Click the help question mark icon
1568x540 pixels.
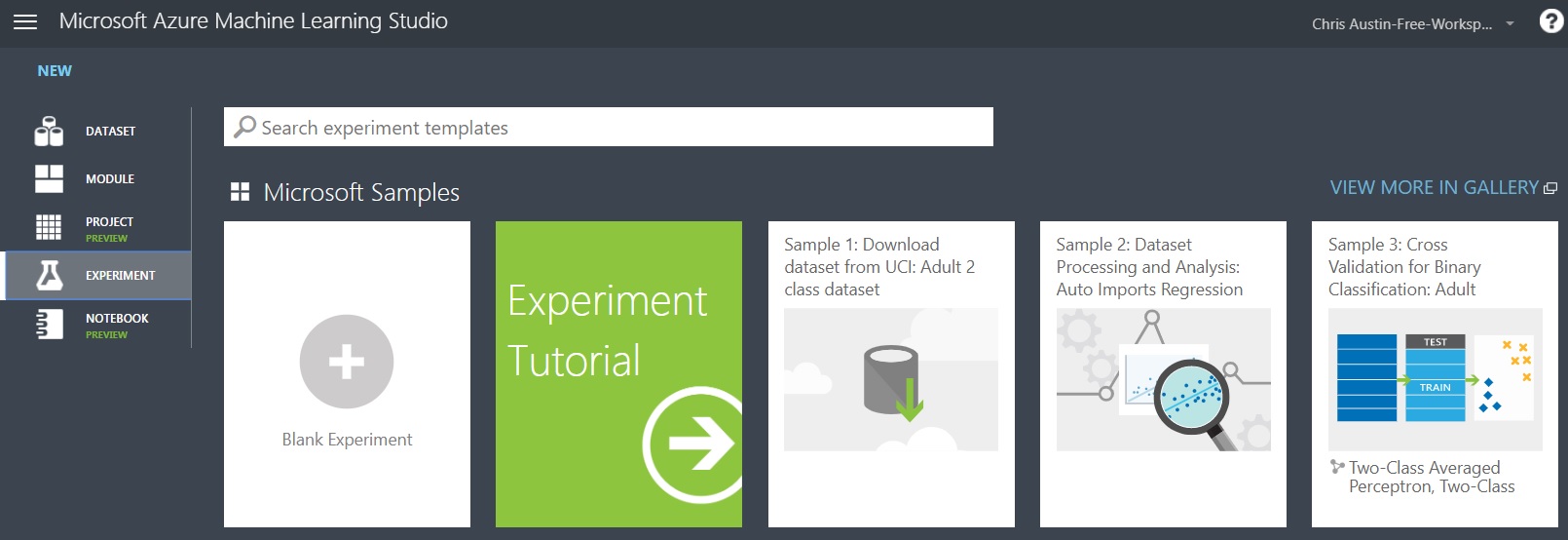[x=1550, y=21]
